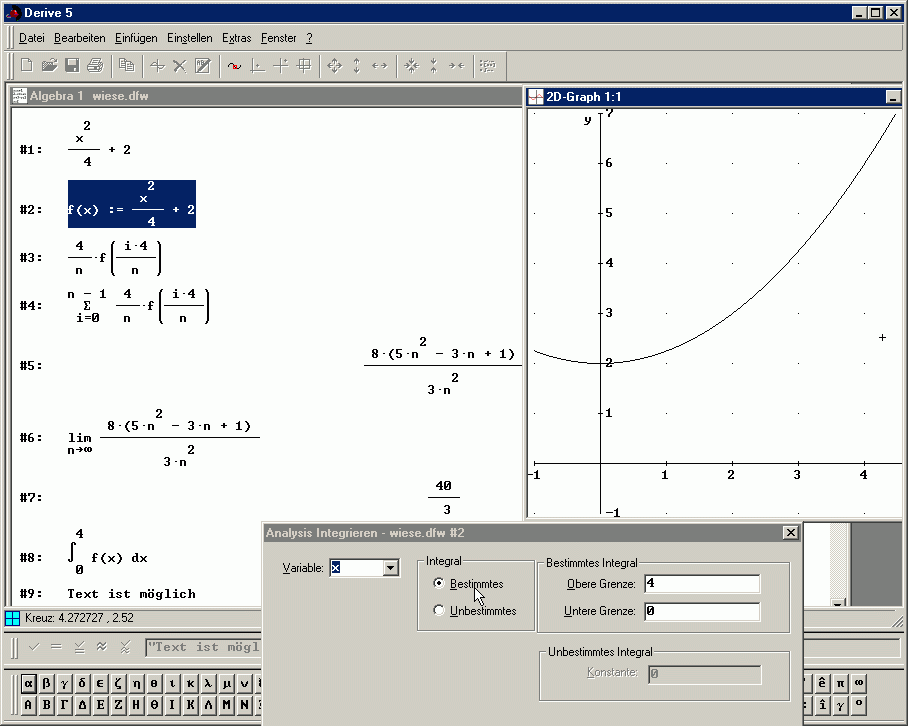The image size is (908, 726).
Task: Select highlighted expression #2 f(x) definition
Action: [x=132, y=204]
